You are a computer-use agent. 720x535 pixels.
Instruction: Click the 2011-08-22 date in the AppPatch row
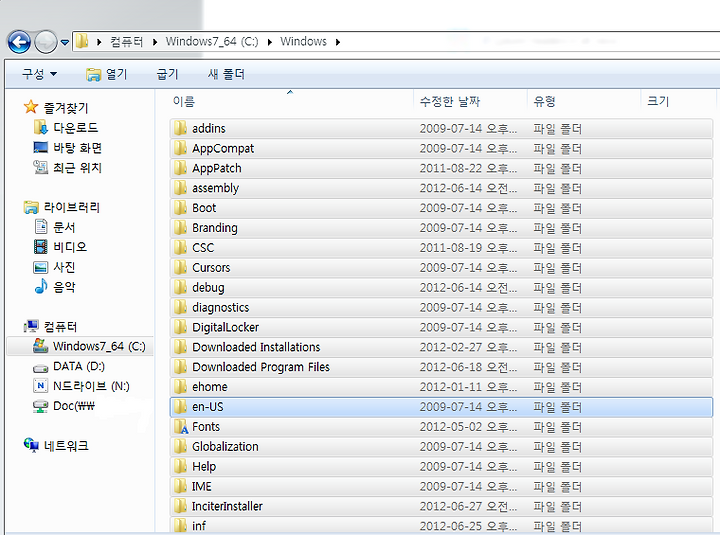pos(468,169)
